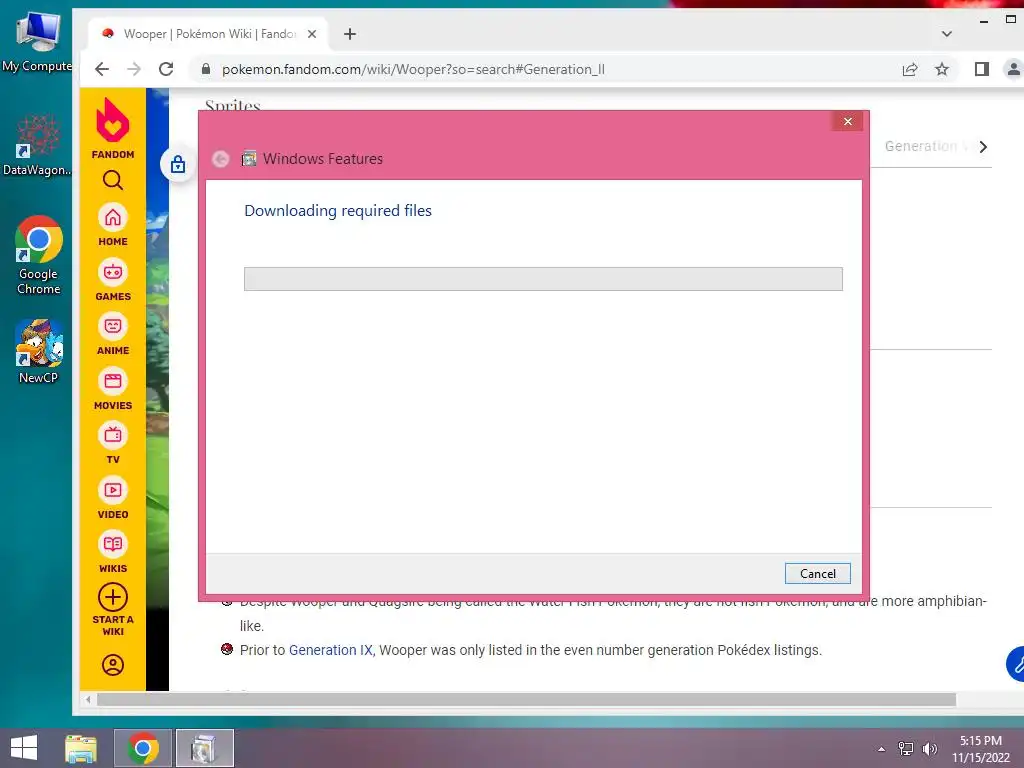Open the TV section icon
Image resolution: width=1024 pixels, height=768 pixels.
coord(112,436)
